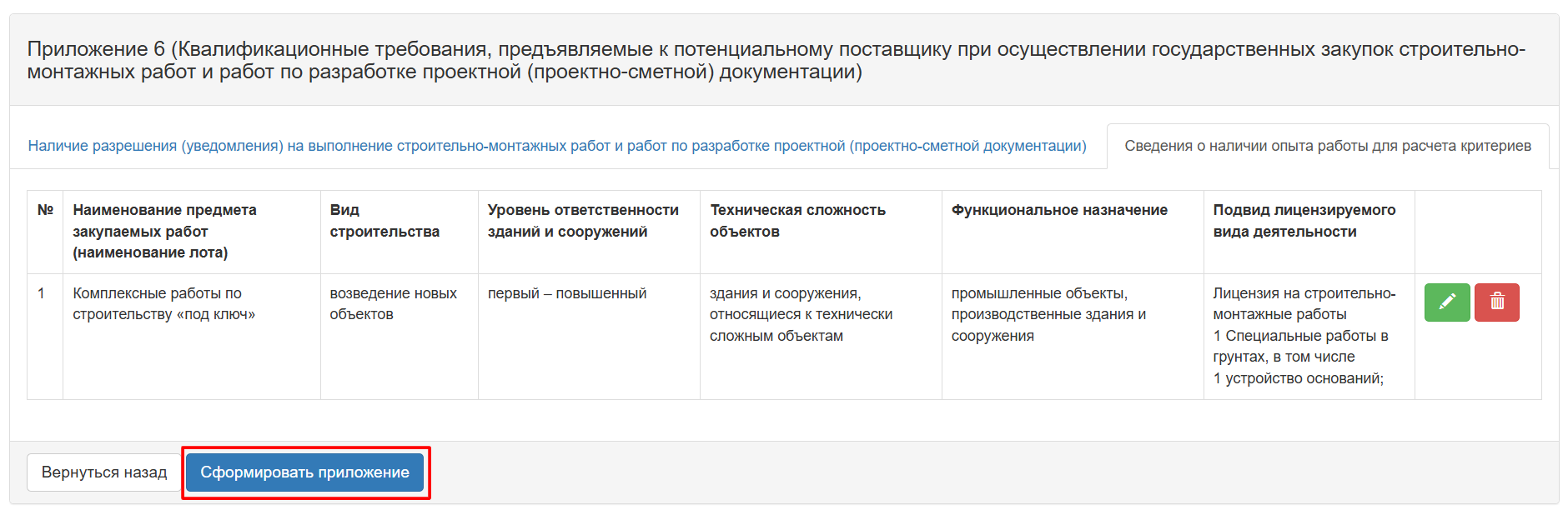Click the "Функциональное назначение" column header
The width and height of the screenshot is (1568, 515).
coord(1059,210)
